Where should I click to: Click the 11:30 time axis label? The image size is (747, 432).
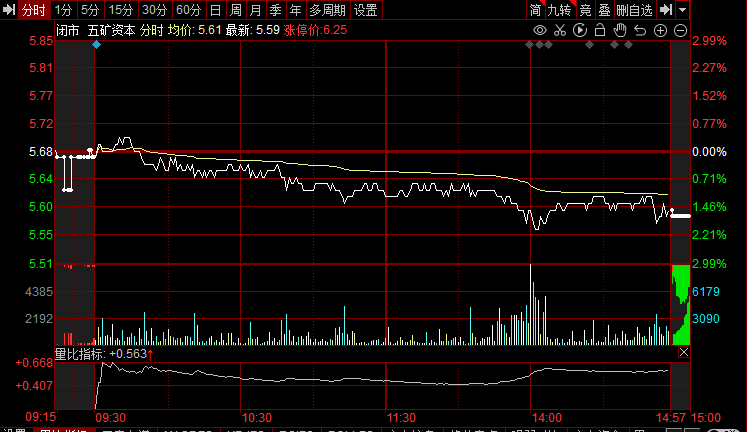tap(401, 418)
